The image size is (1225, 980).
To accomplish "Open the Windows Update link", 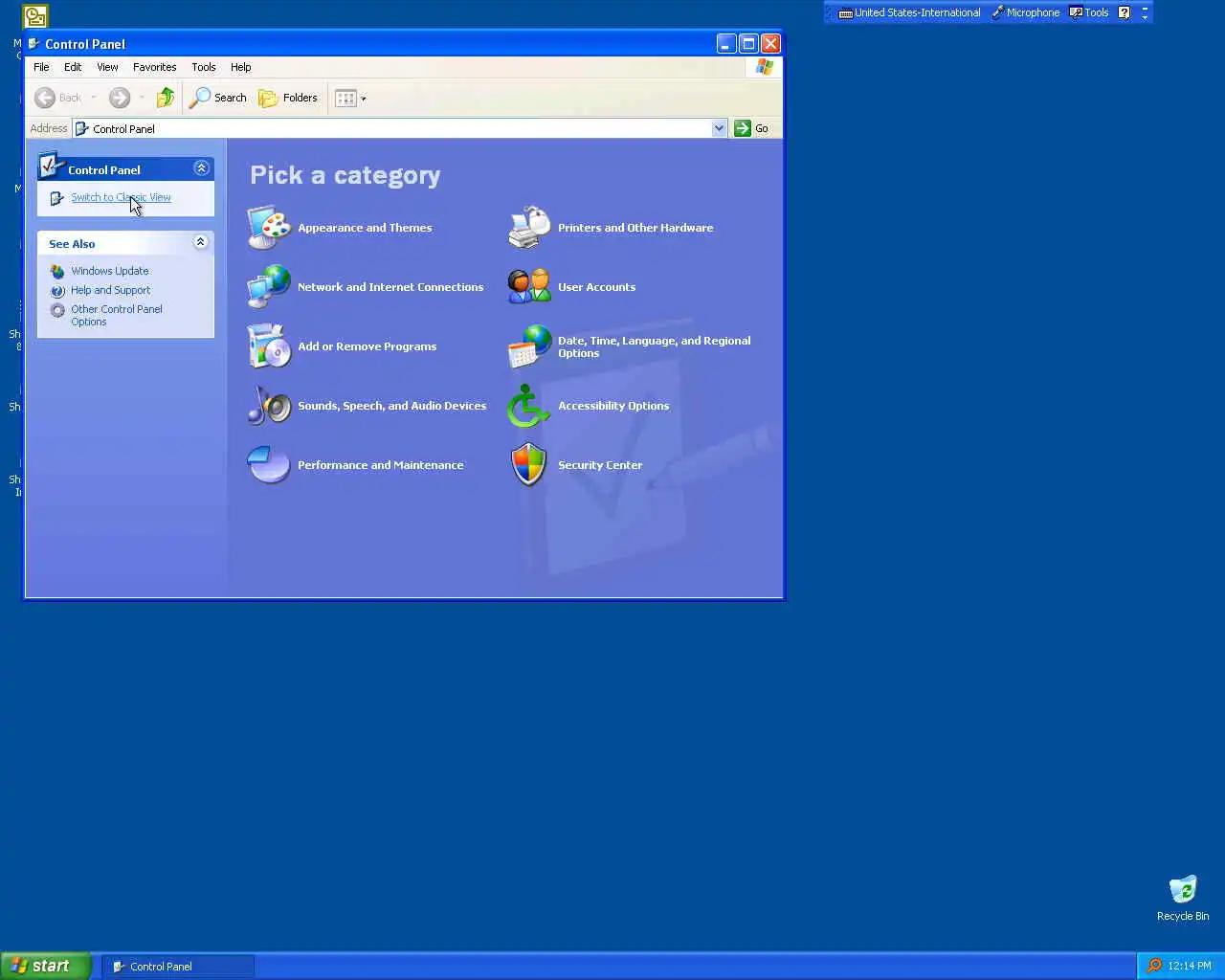I will [109, 271].
